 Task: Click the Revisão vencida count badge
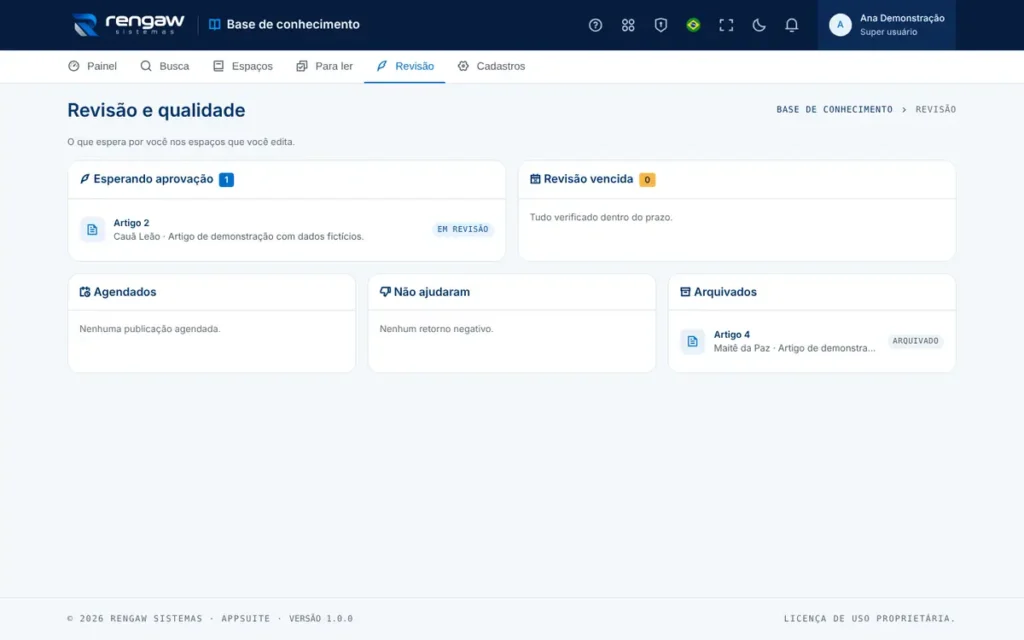(647, 180)
